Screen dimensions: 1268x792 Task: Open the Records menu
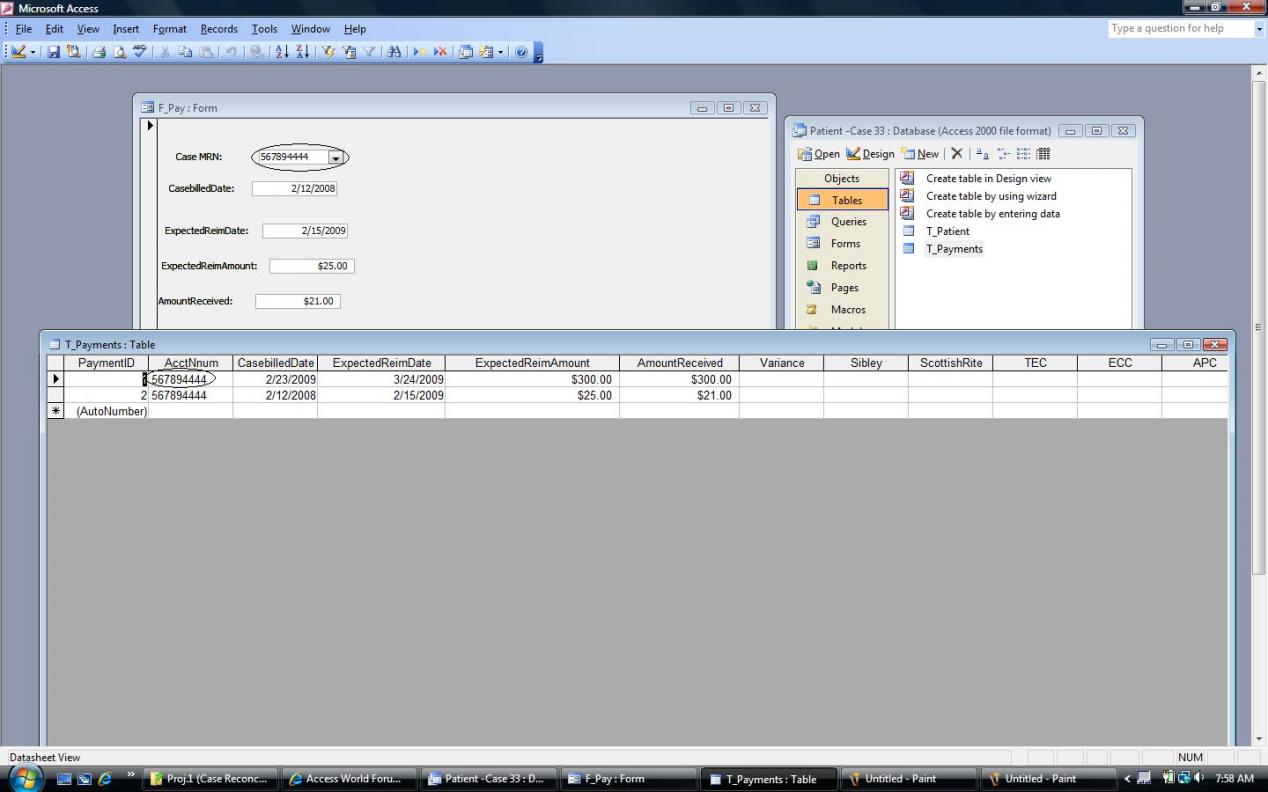tap(219, 29)
